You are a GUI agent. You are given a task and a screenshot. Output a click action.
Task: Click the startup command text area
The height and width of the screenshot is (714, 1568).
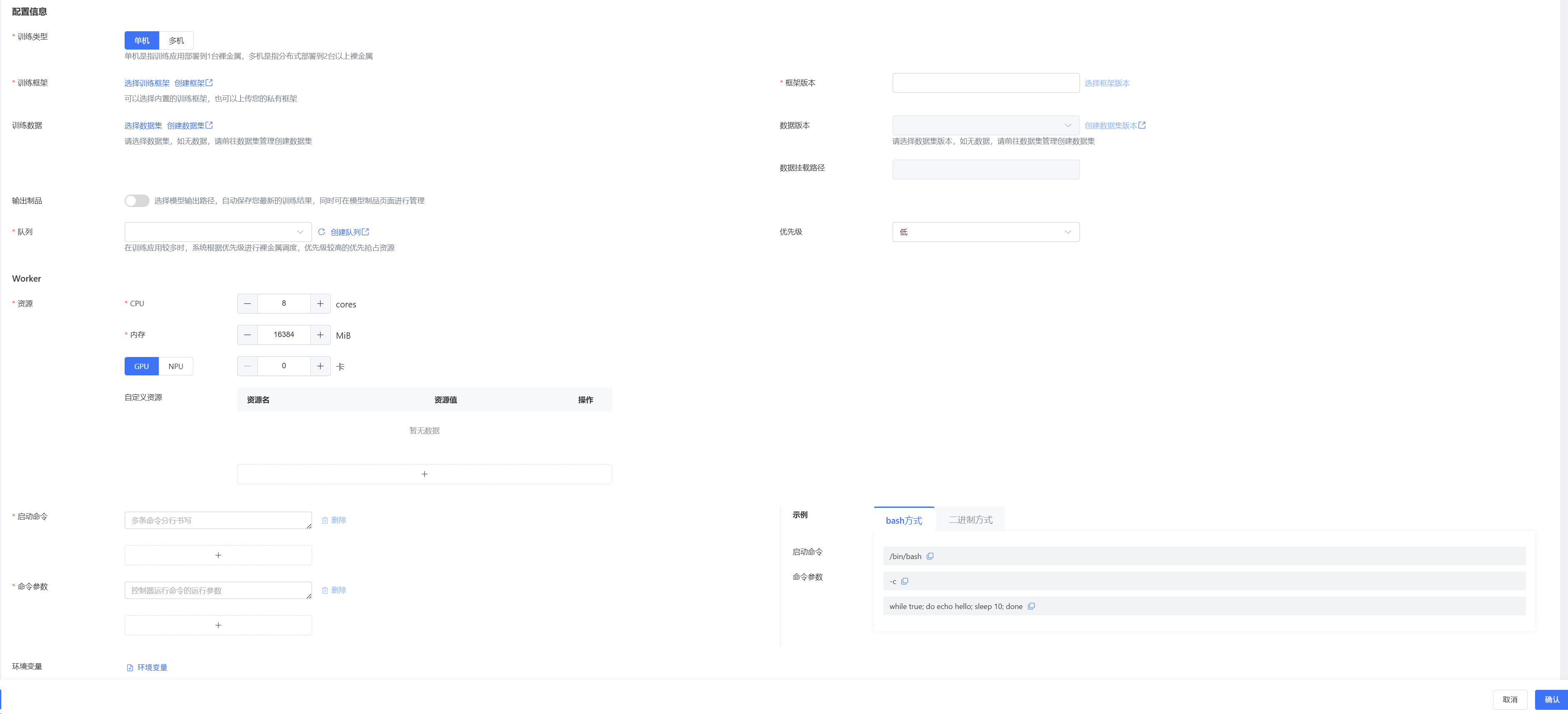point(218,520)
